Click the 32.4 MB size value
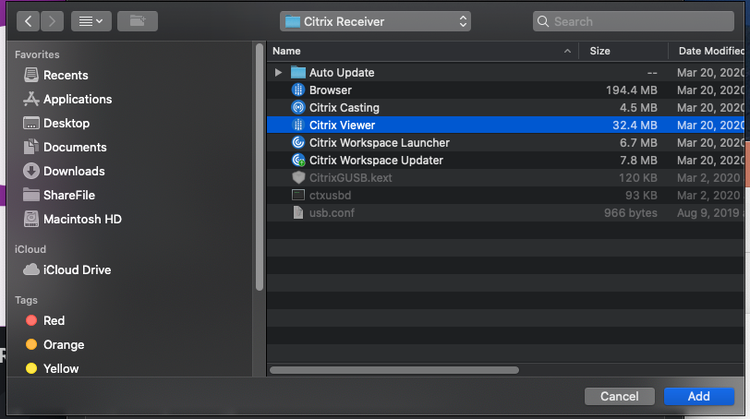Screen dimensions: 750x419 (x=635, y=125)
